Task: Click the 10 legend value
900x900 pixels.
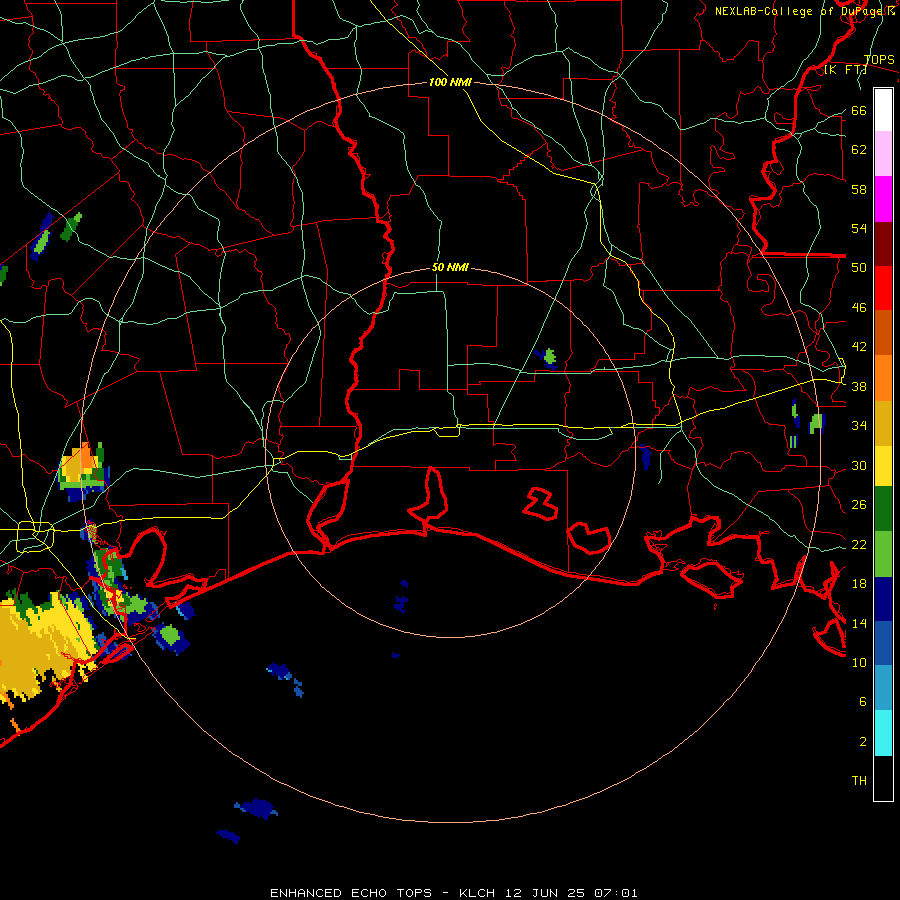Action: [859, 663]
